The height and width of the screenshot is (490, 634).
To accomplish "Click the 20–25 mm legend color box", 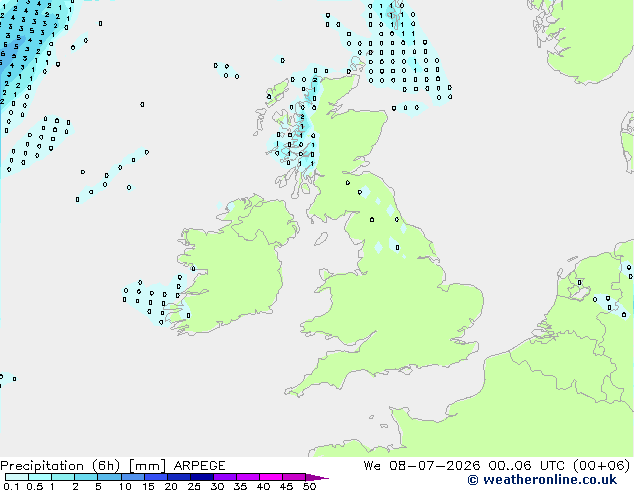I will pos(179,477).
